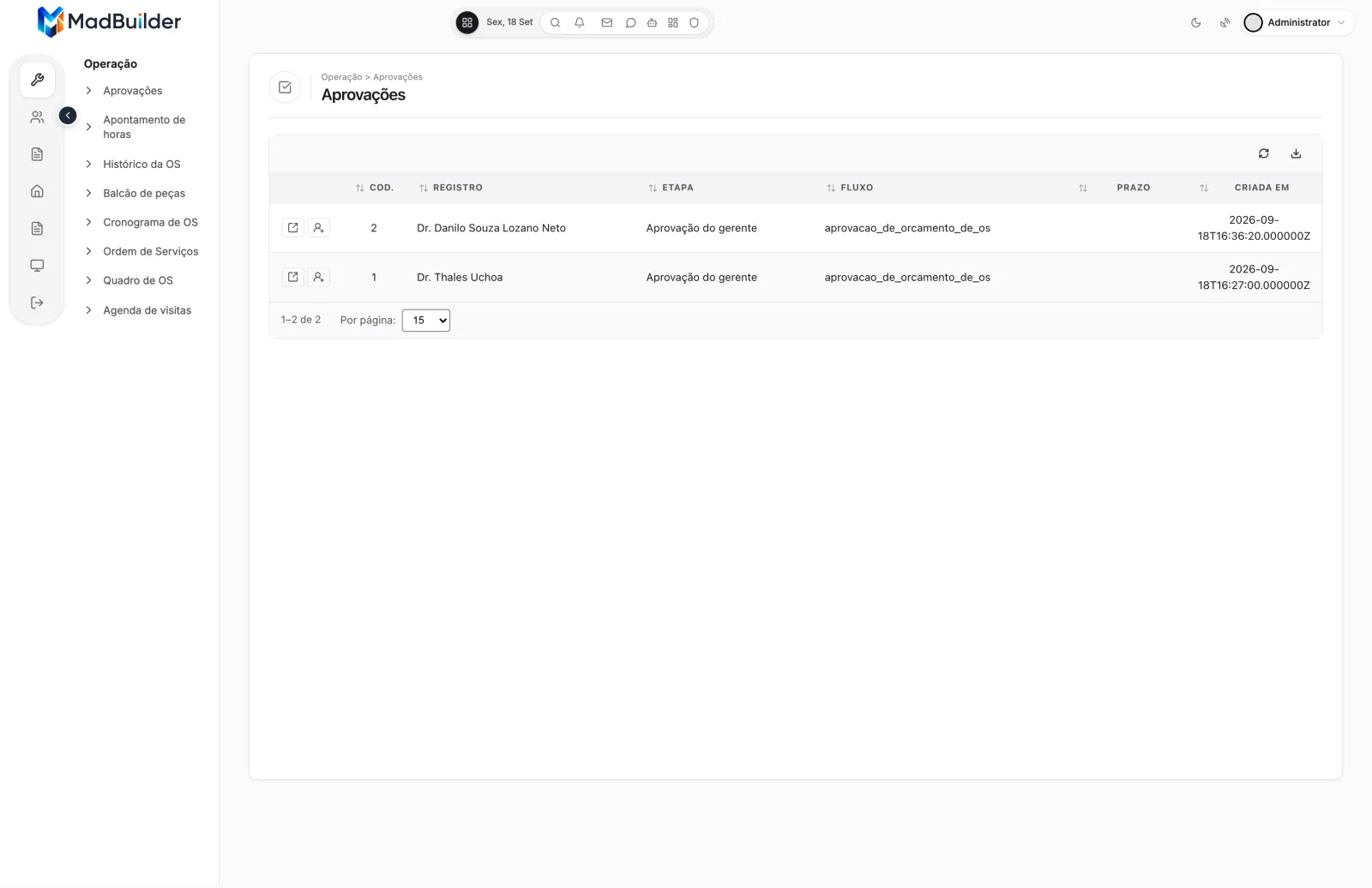Refresh the approvals table

1264,153
